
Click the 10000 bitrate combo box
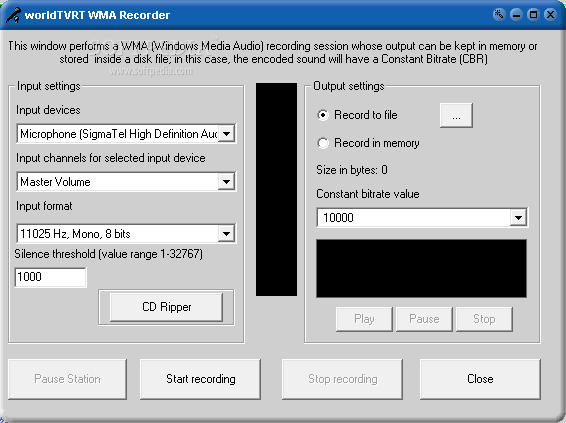422,218
